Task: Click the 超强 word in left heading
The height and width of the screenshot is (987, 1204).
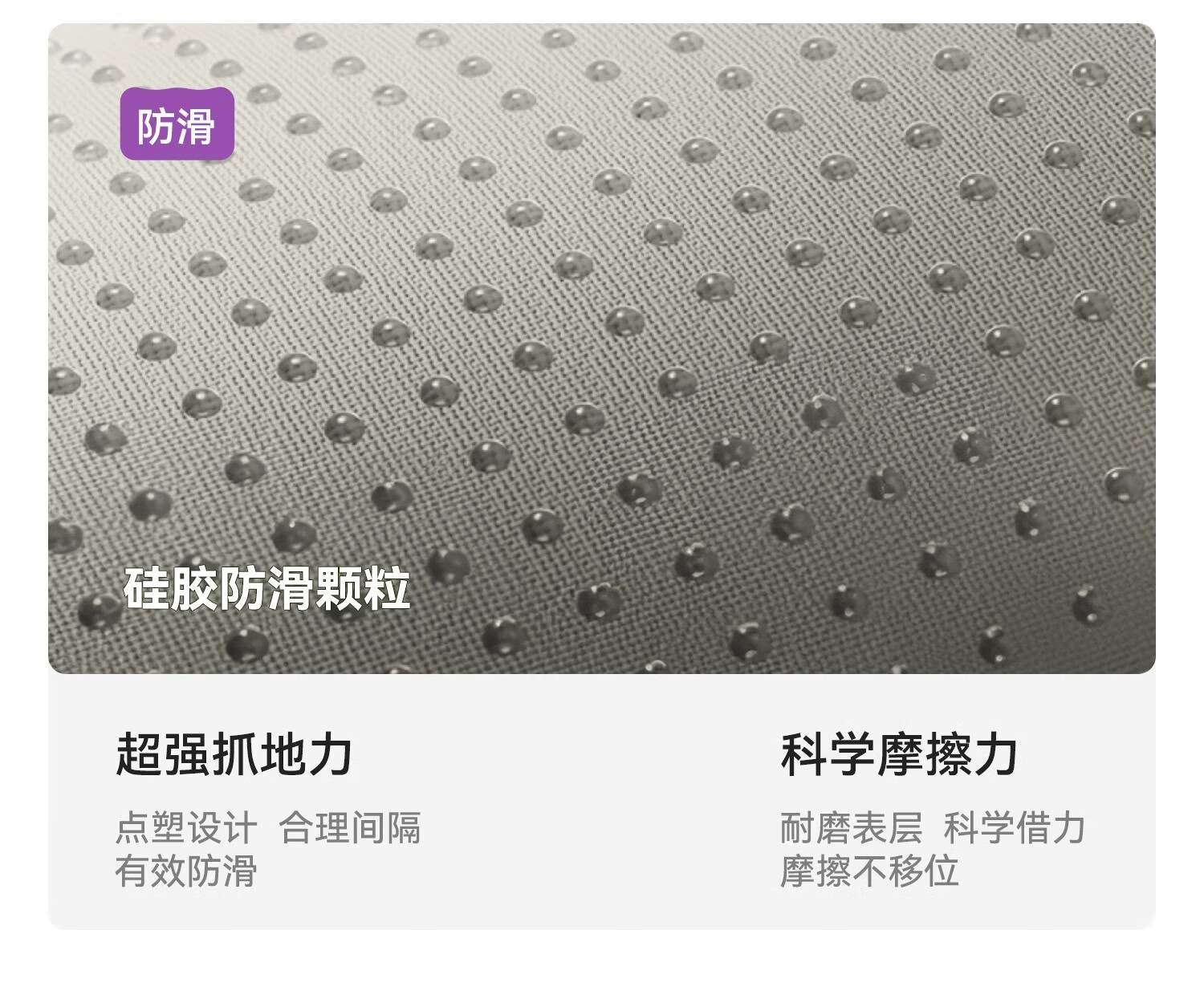Action: click(x=163, y=754)
